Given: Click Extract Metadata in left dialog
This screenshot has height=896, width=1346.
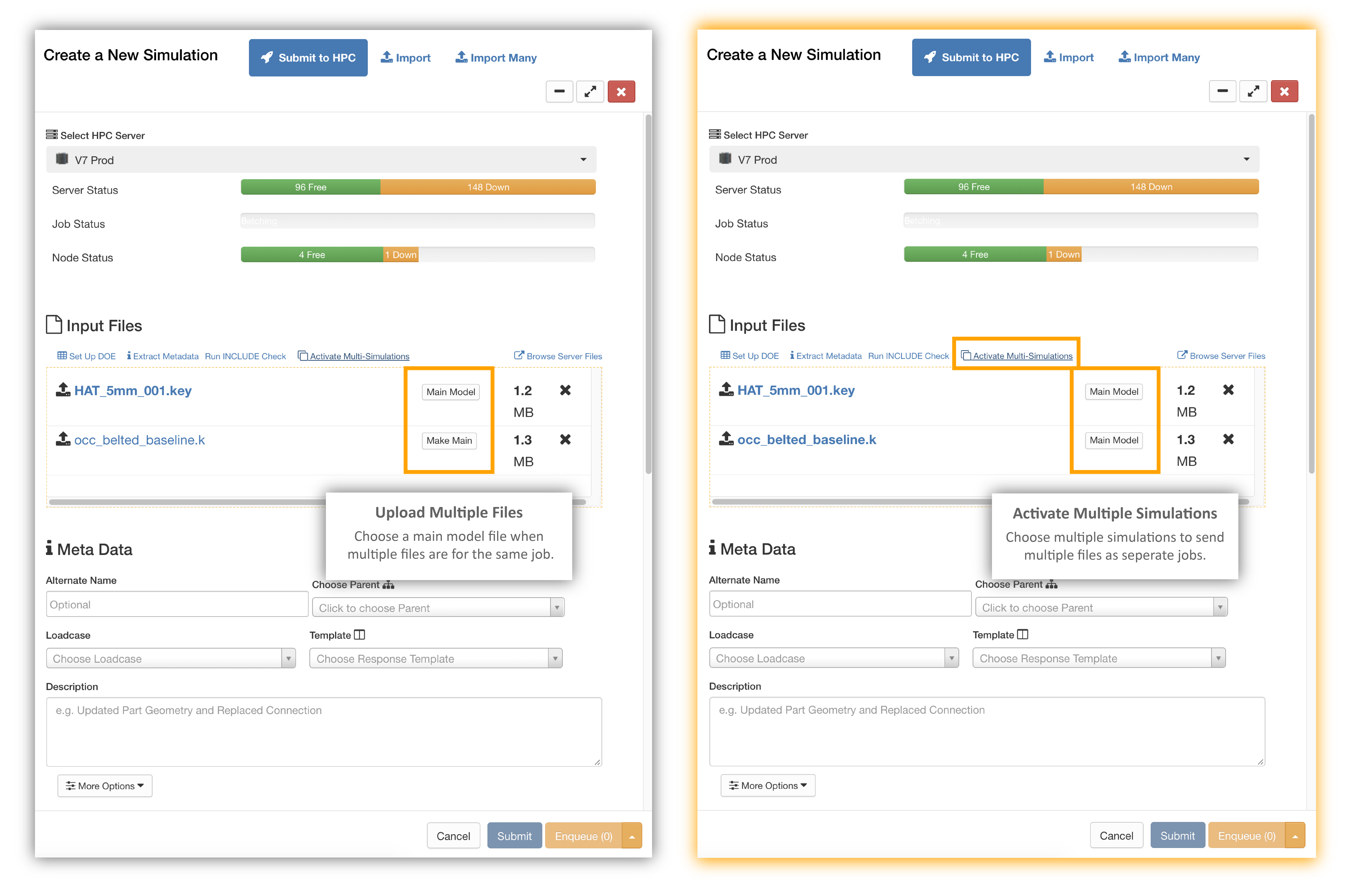Looking at the screenshot, I should pos(163,356).
